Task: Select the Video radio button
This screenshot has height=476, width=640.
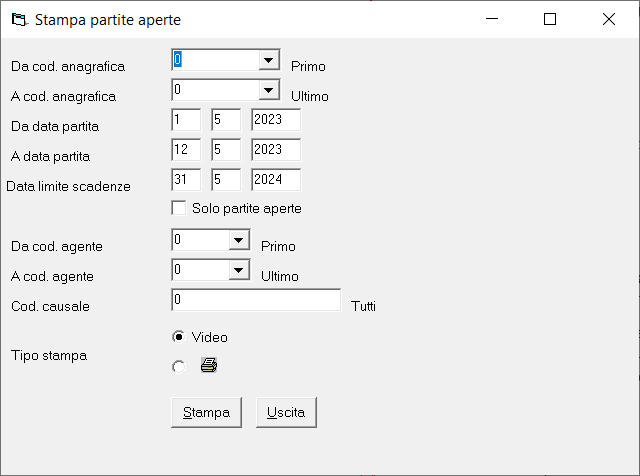Action: coord(178,337)
